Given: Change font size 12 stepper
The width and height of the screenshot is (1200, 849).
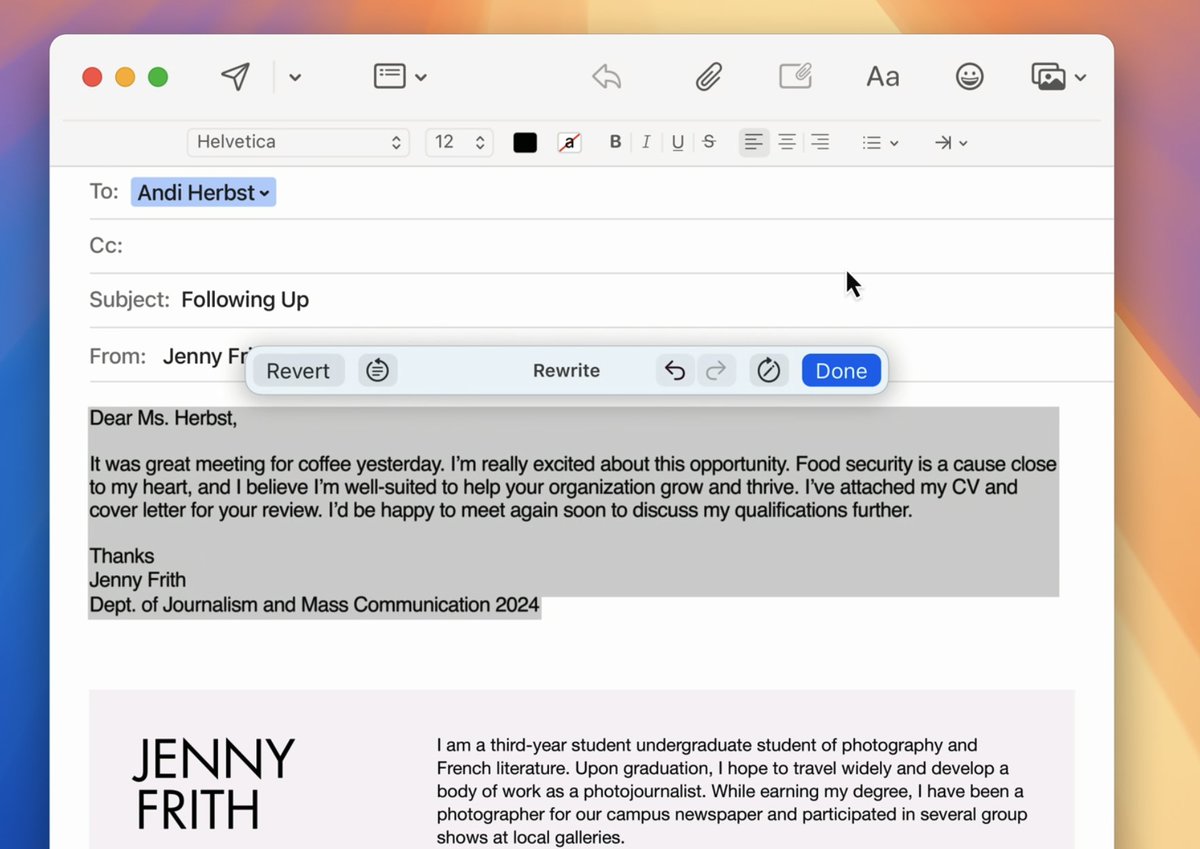Looking at the screenshot, I should 459,142.
